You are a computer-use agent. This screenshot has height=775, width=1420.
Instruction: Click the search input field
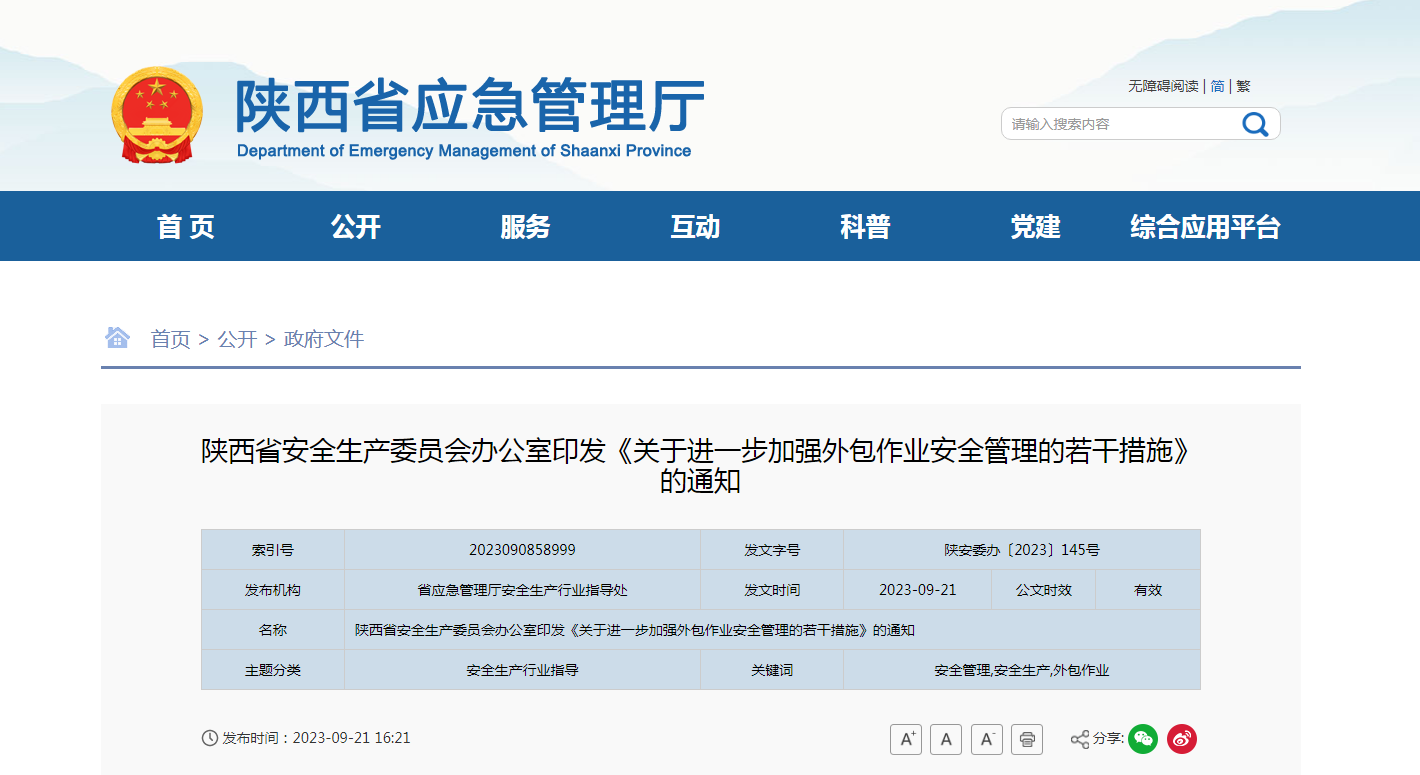point(1100,123)
